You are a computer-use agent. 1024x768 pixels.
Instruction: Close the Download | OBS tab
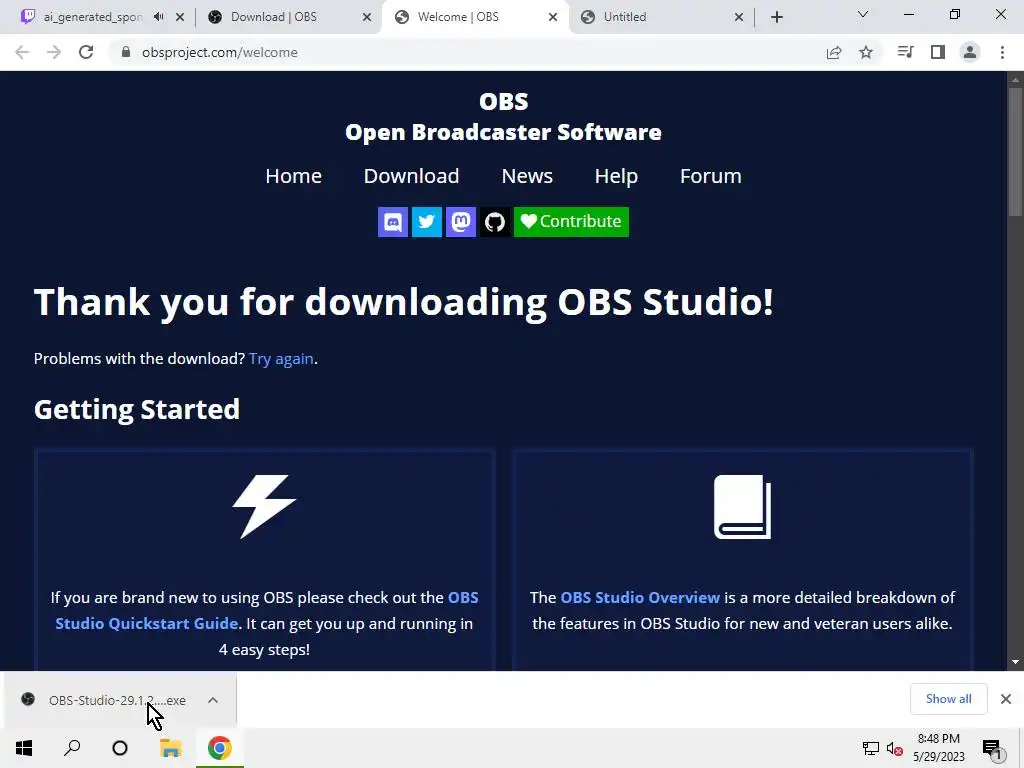click(x=367, y=17)
